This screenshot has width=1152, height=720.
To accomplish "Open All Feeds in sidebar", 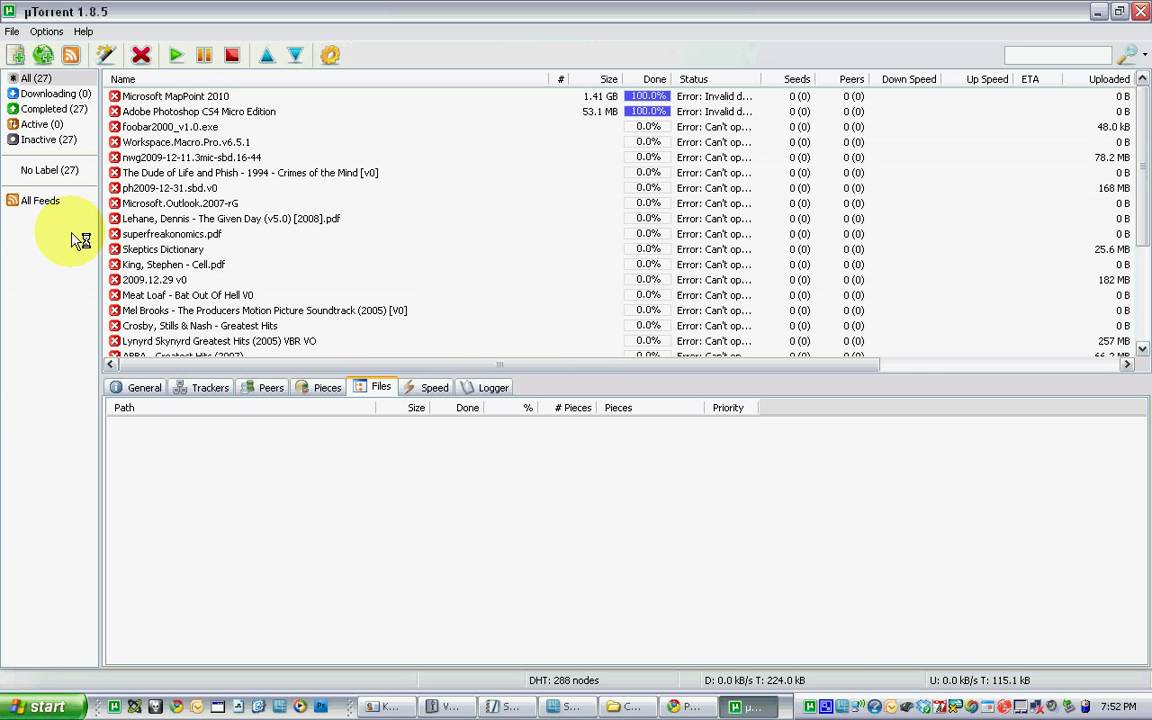I will pyautogui.click(x=34, y=201).
